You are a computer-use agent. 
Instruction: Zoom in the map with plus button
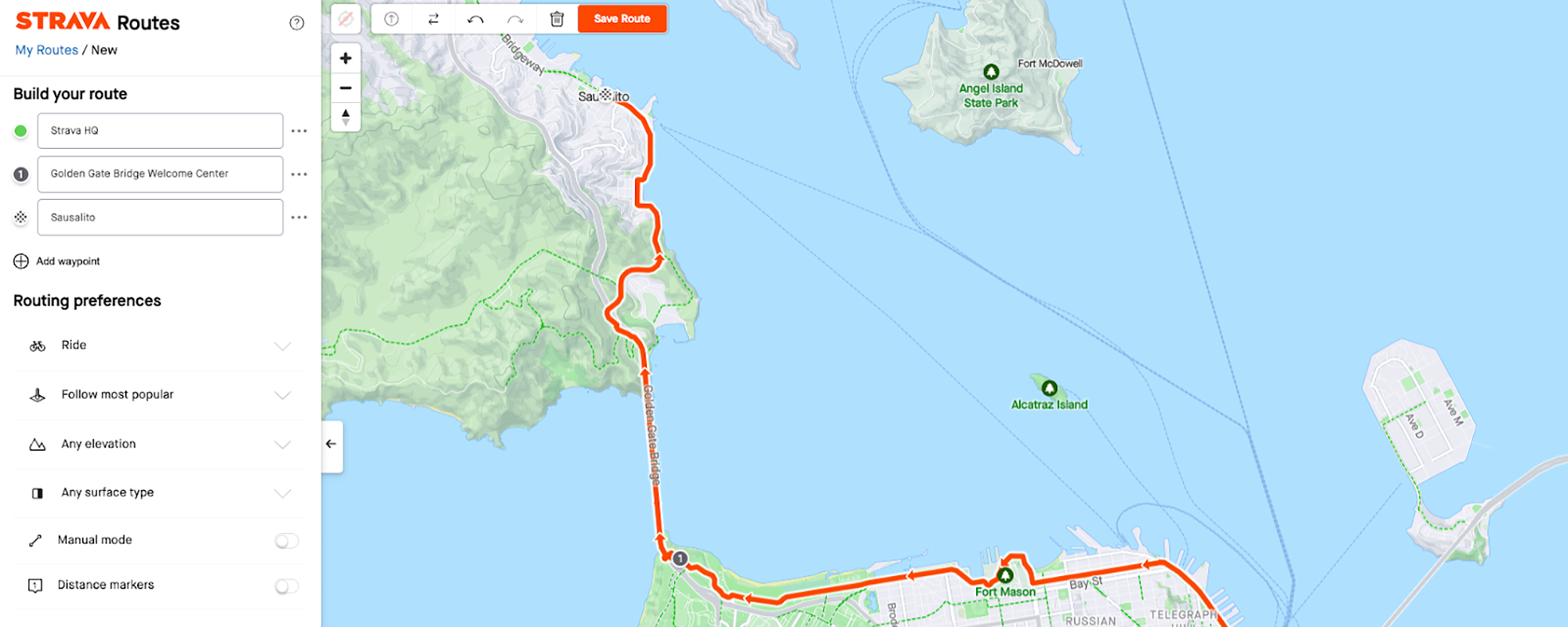click(x=346, y=58)
